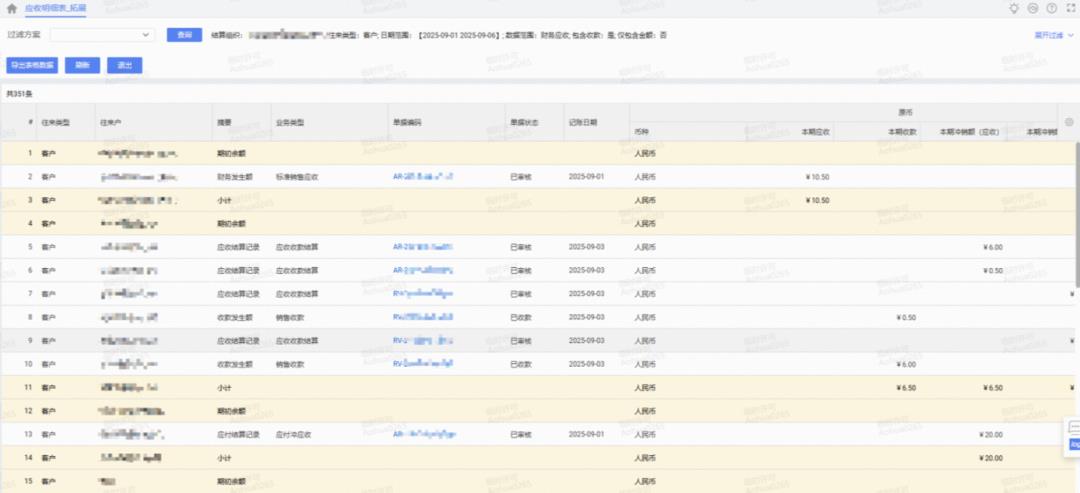Click the lightbulb tips icon

(1014, 8)
